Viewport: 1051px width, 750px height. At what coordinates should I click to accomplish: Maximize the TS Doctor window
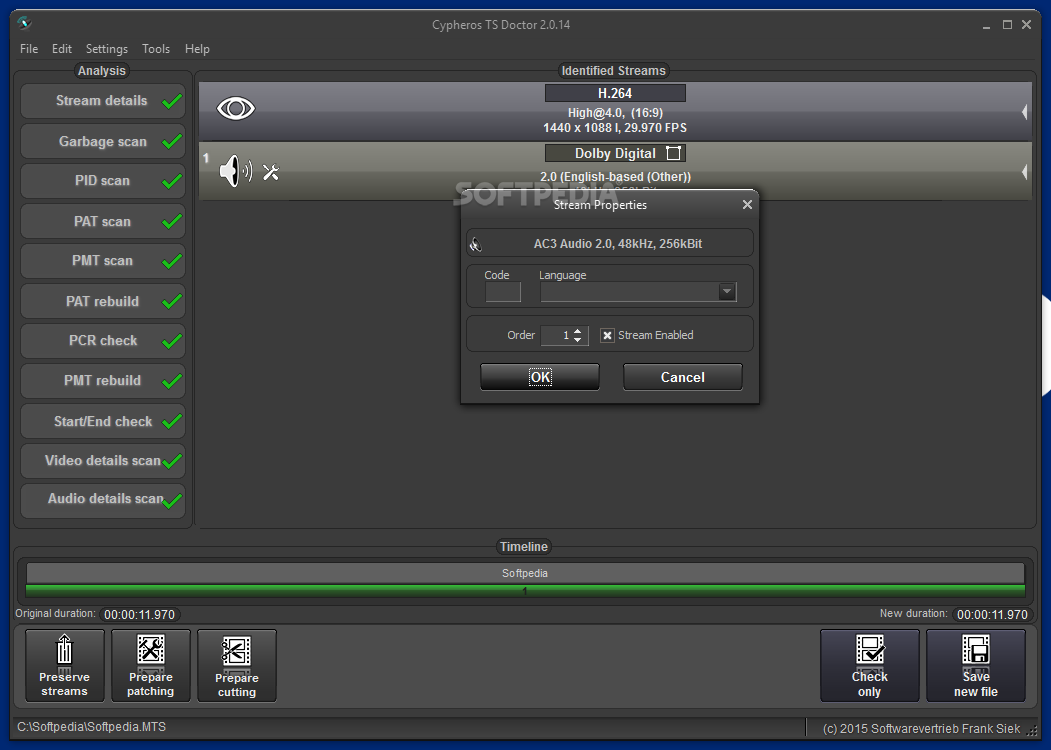[x=1007, y=25]
